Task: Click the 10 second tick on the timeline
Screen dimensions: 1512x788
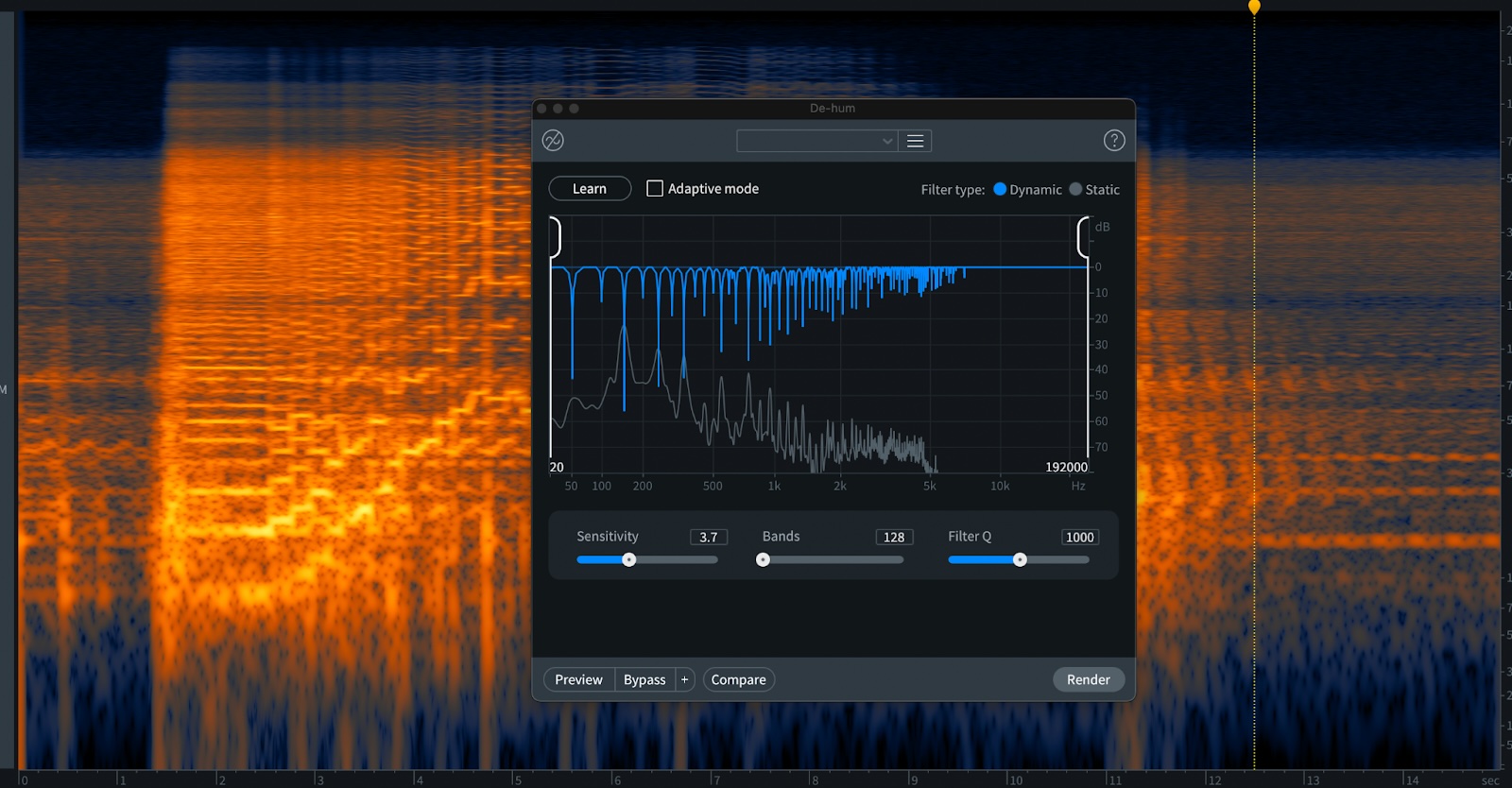Action: pos(1014,779)
